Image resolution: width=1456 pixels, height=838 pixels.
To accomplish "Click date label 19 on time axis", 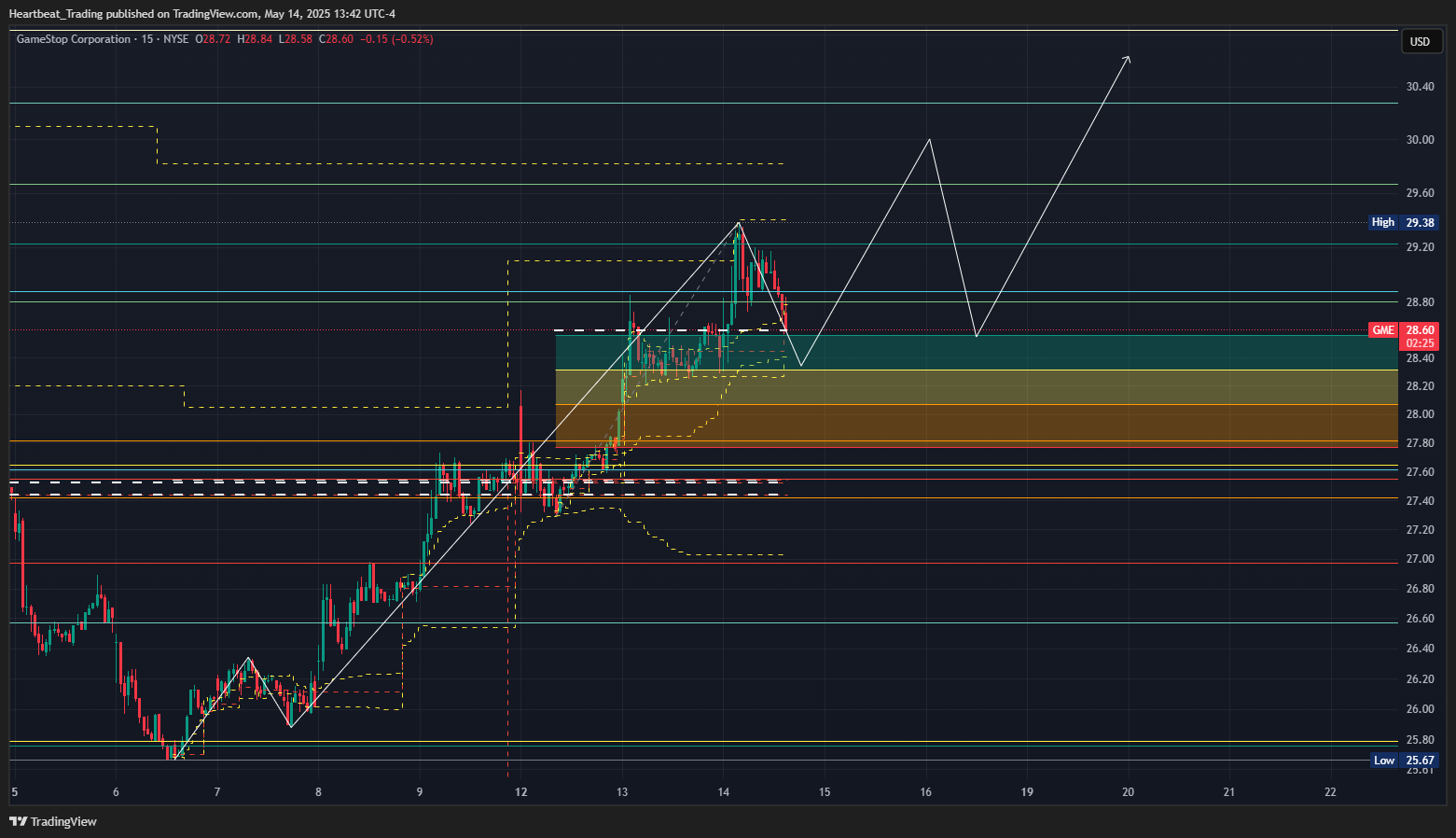I will (x=1027, y=792).
